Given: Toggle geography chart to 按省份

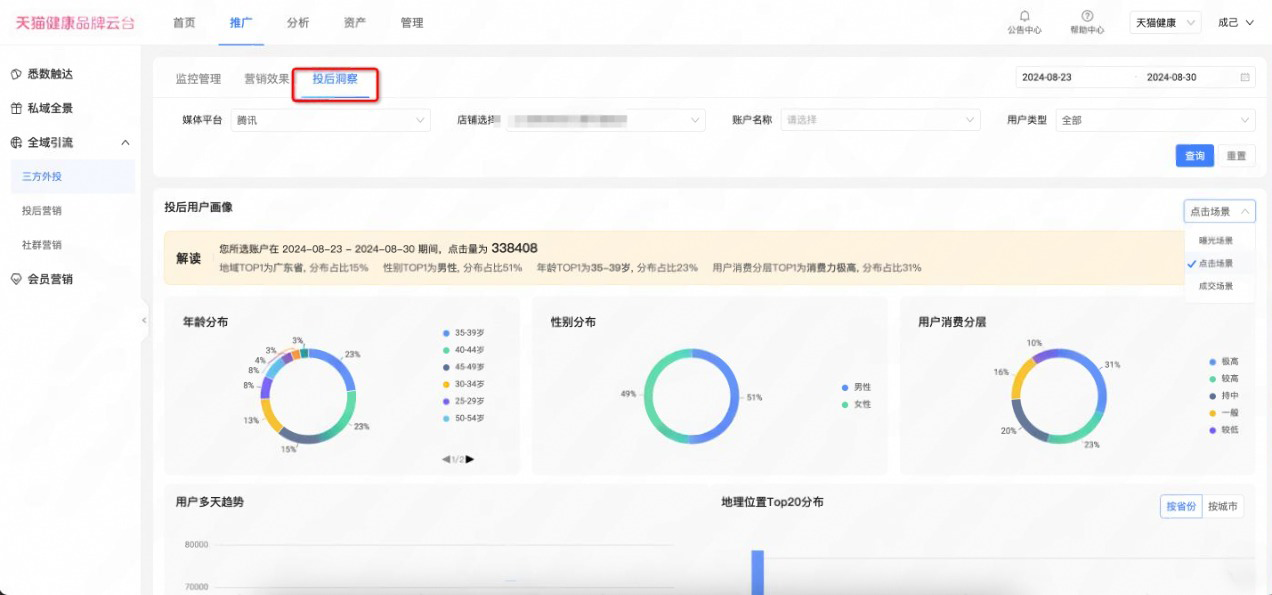Looking at the screenshot, I should click(1180, 506).
